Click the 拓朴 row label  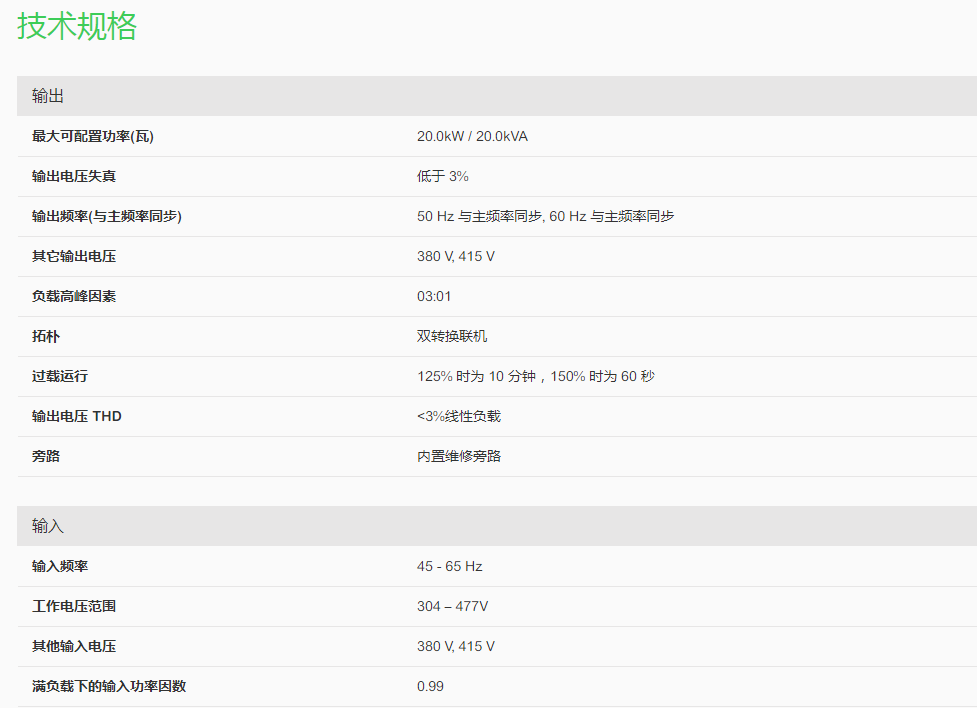point(46,336)
